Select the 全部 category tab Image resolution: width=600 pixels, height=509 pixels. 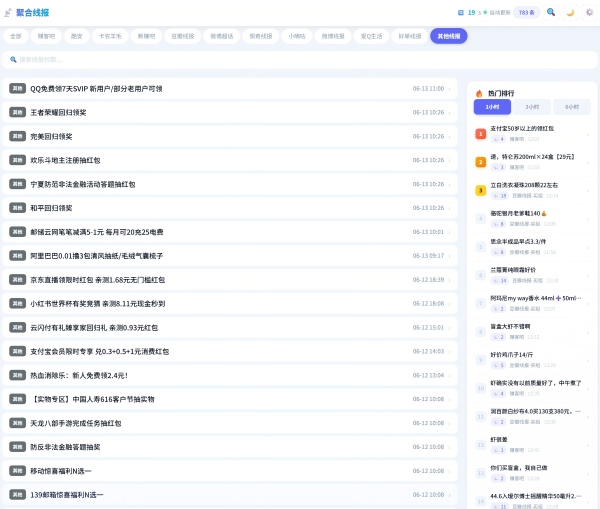pyautogui.click(x=16, y=36)
